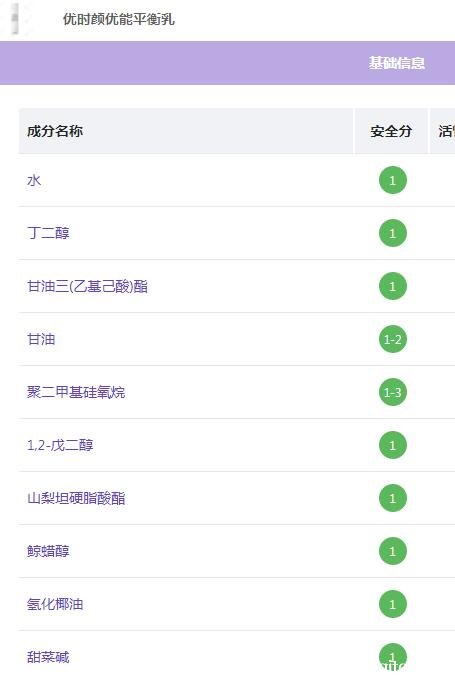Open the 水 ingredient link
This screenshot has width=455, height=681.
pyautogui.click(x=34, y=180)
